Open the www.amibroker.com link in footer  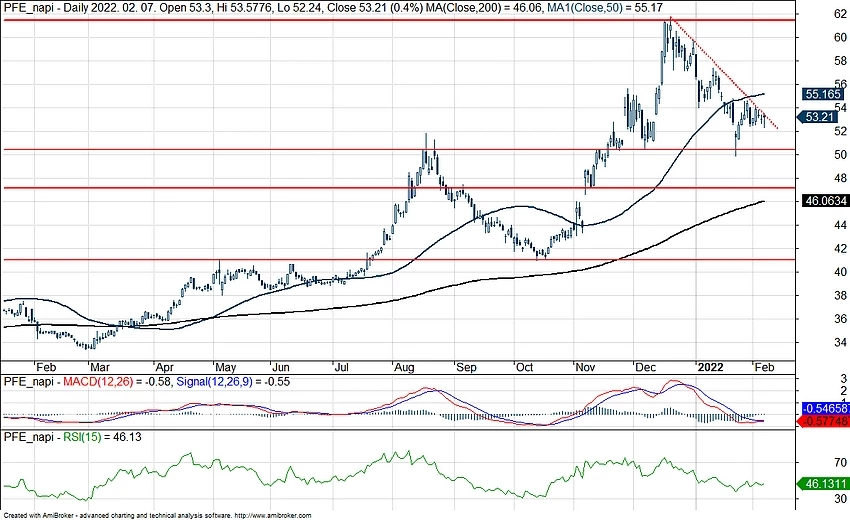click(273, 516)
